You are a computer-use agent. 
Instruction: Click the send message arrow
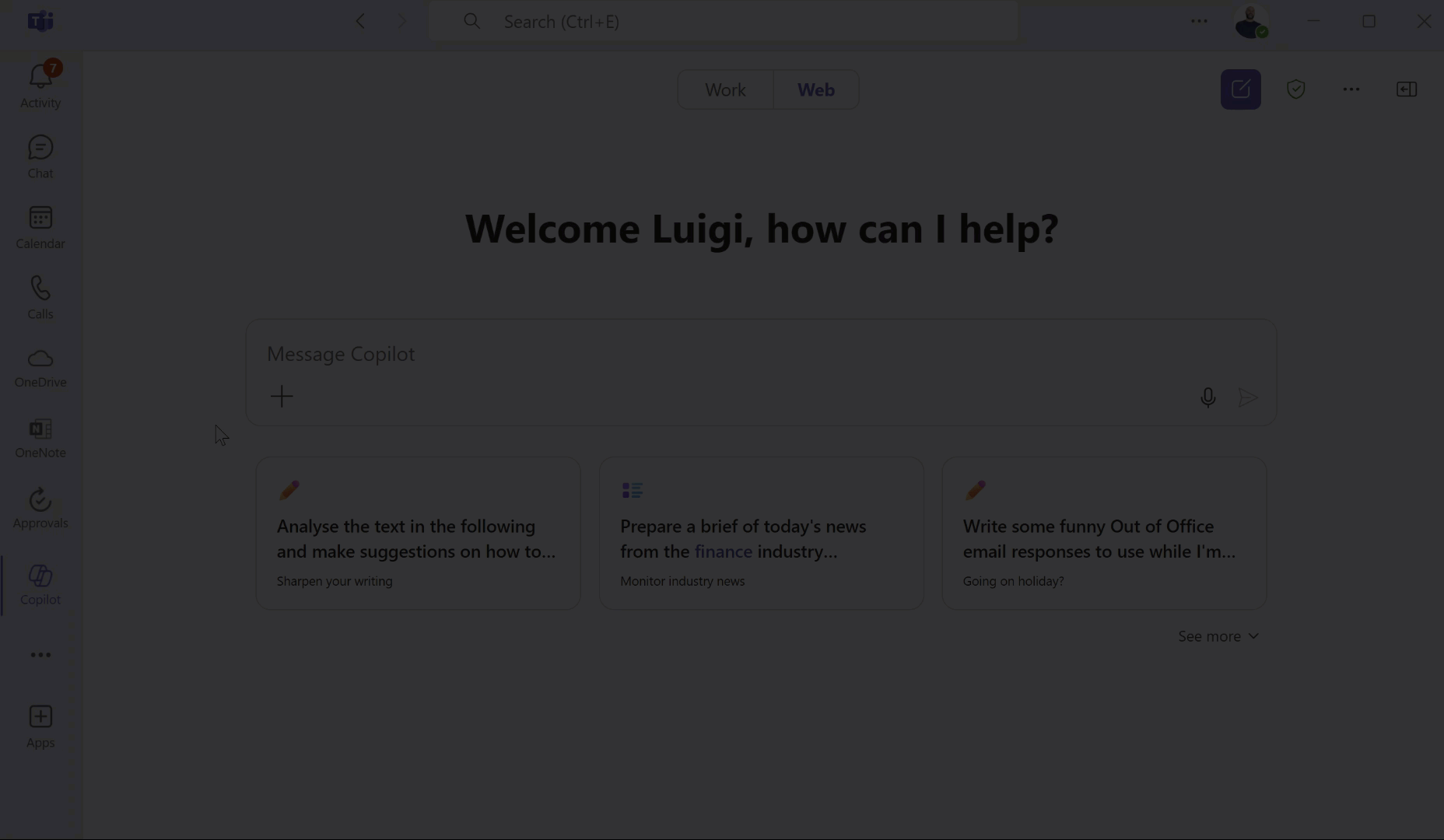[x=1248, y=397]
